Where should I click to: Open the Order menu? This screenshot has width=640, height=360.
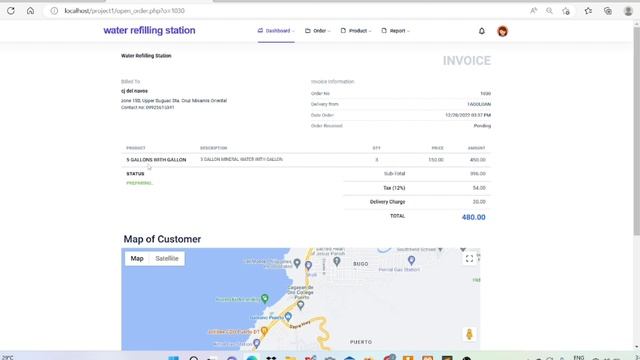coord(318,31)
